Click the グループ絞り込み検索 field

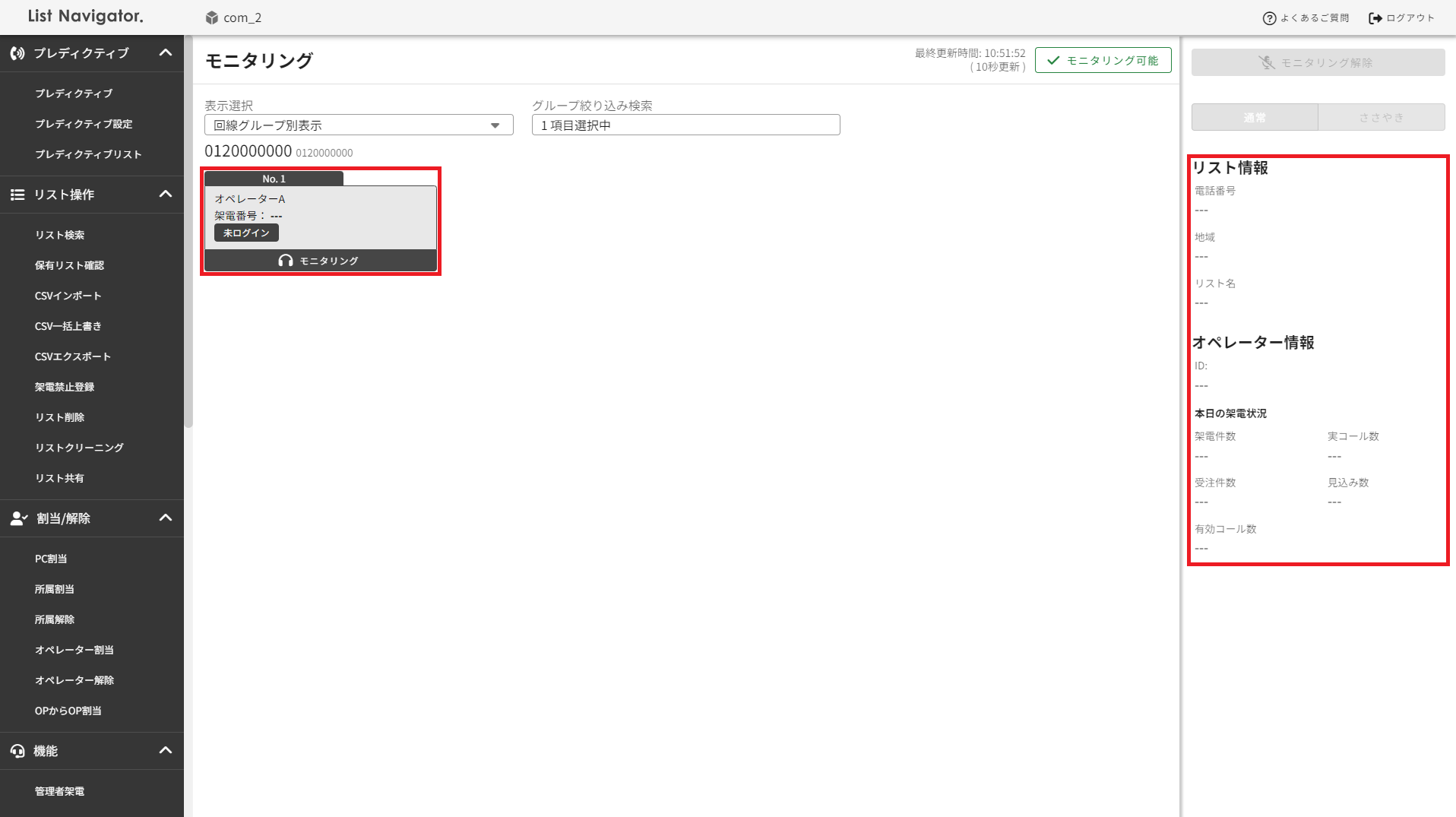click(x=685, y=125)
